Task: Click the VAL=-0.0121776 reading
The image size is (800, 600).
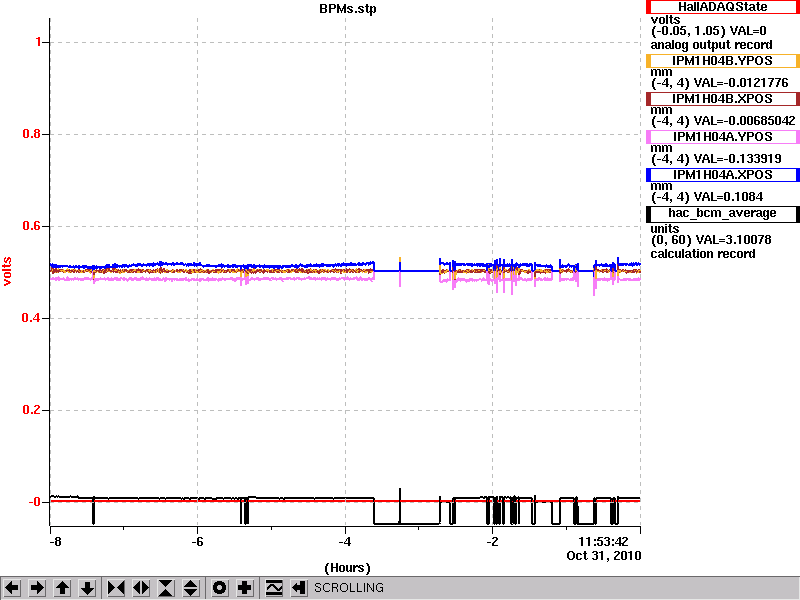Action: pyautogui.click(x=741, y=83)
